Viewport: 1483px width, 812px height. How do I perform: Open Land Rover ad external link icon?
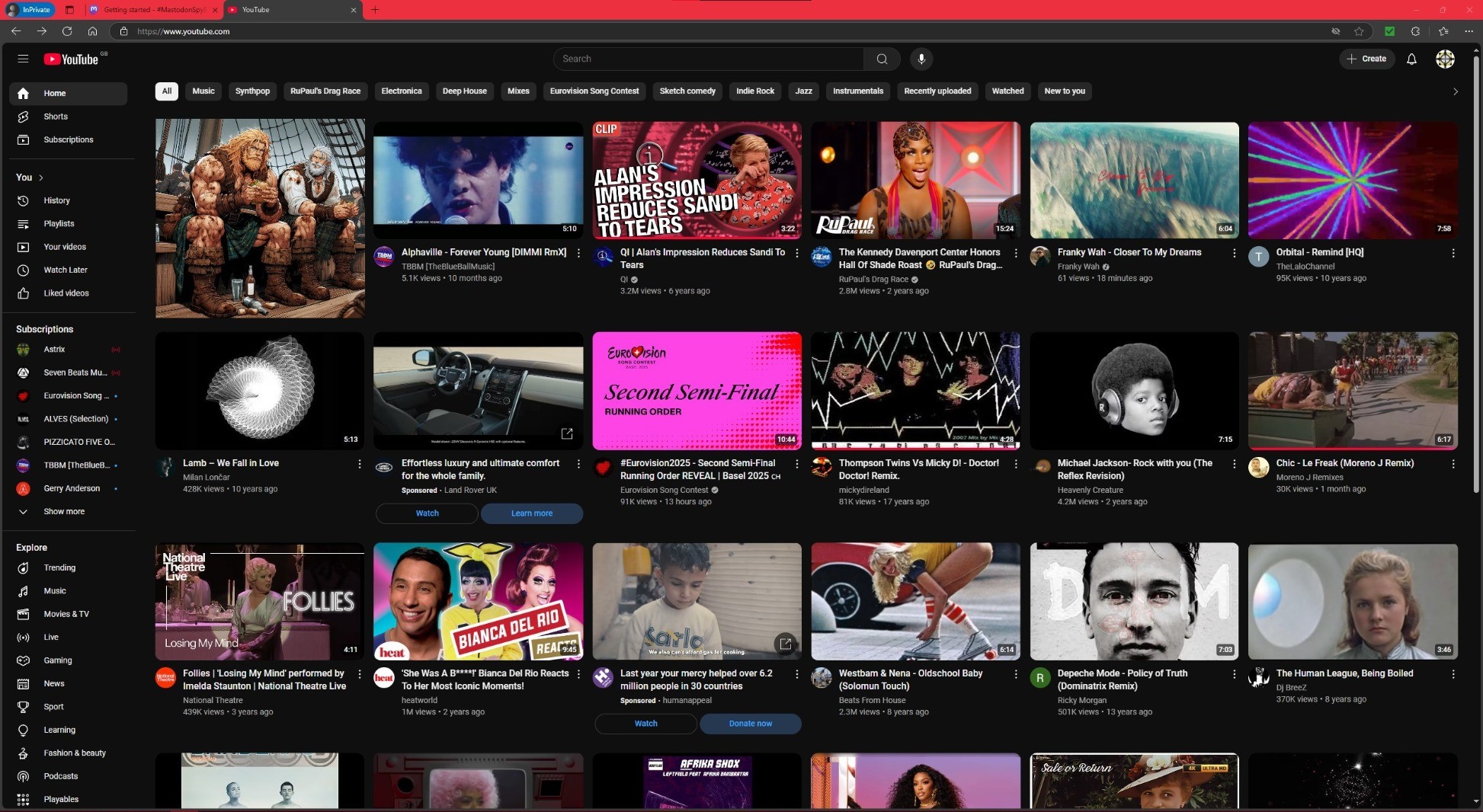click(x=567, y=433)
